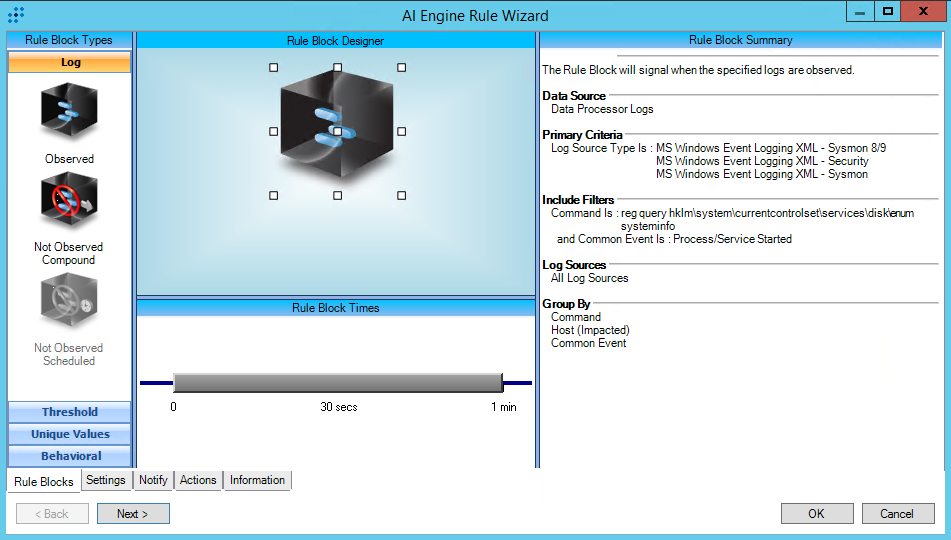Select the Rule Blocks tab

[x=44, y=481]
